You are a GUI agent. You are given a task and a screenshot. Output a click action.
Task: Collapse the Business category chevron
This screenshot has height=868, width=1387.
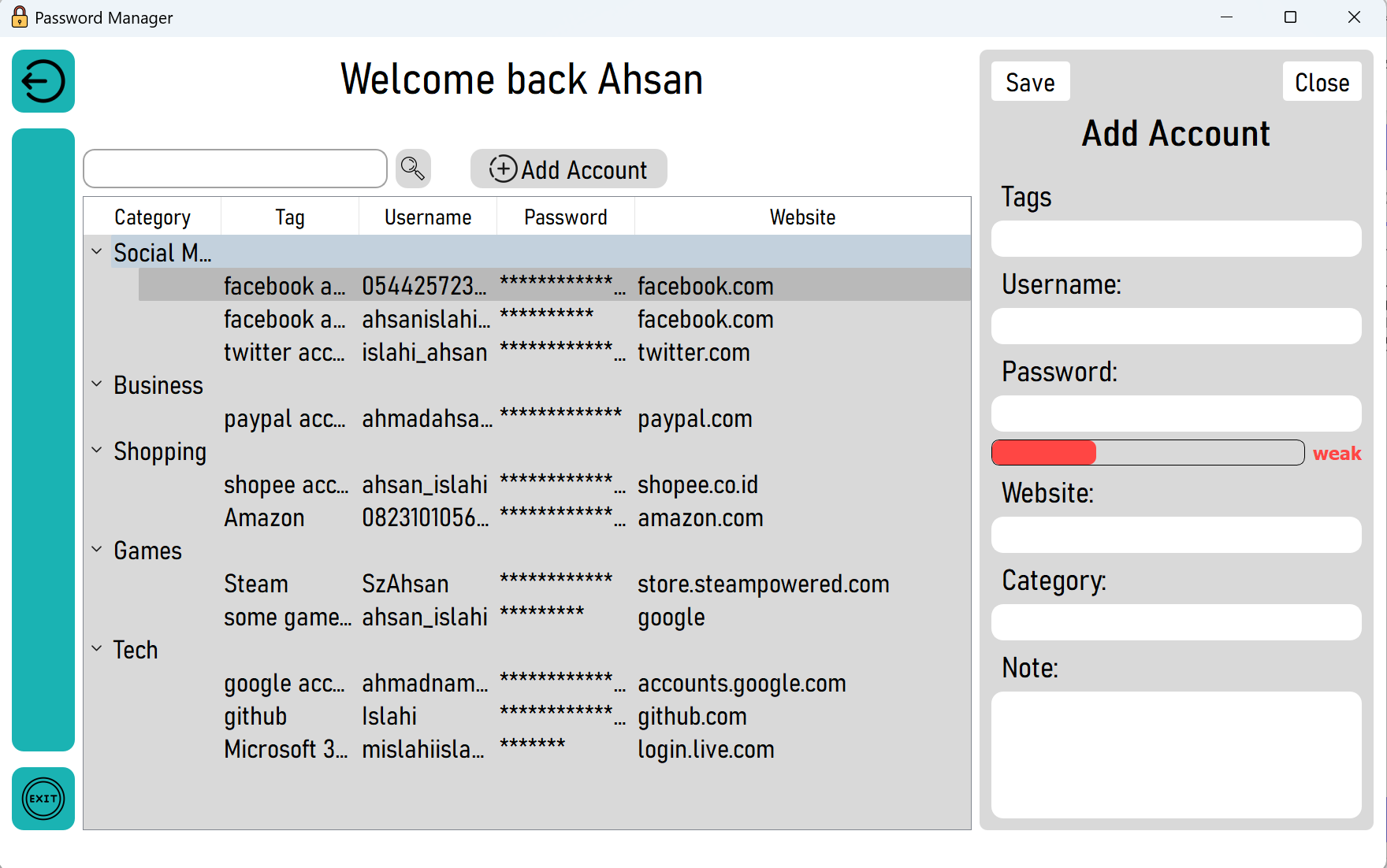(97, 384)
